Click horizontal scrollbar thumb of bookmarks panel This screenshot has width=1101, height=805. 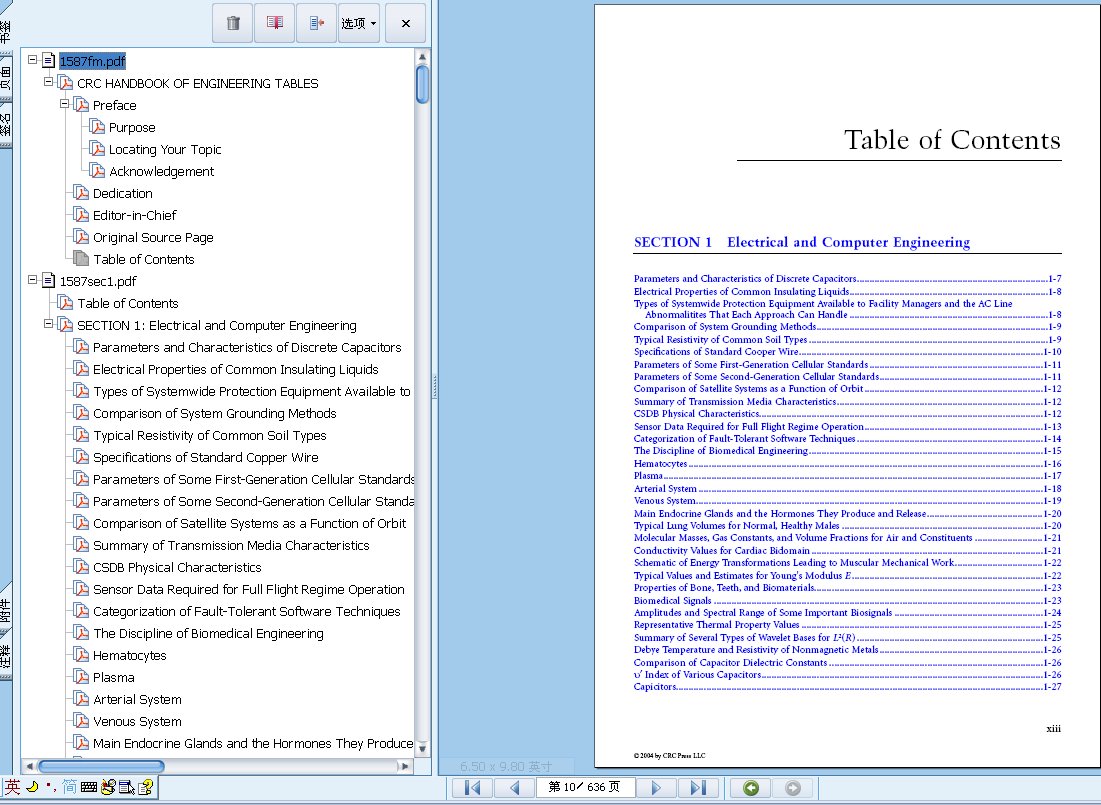pyautogui.click(x=101, y=766)
